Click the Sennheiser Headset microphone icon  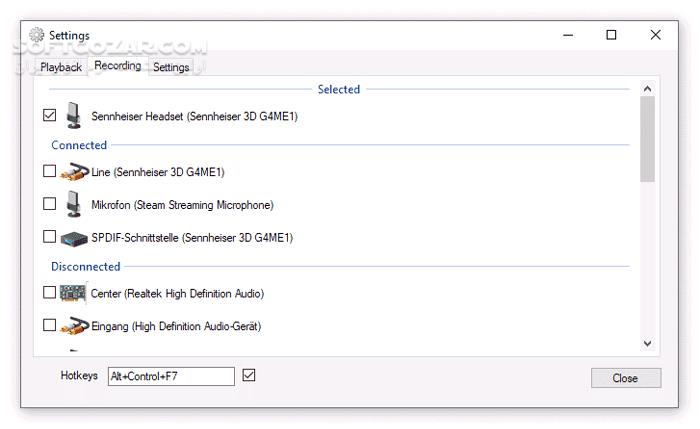tap(73, 116)
